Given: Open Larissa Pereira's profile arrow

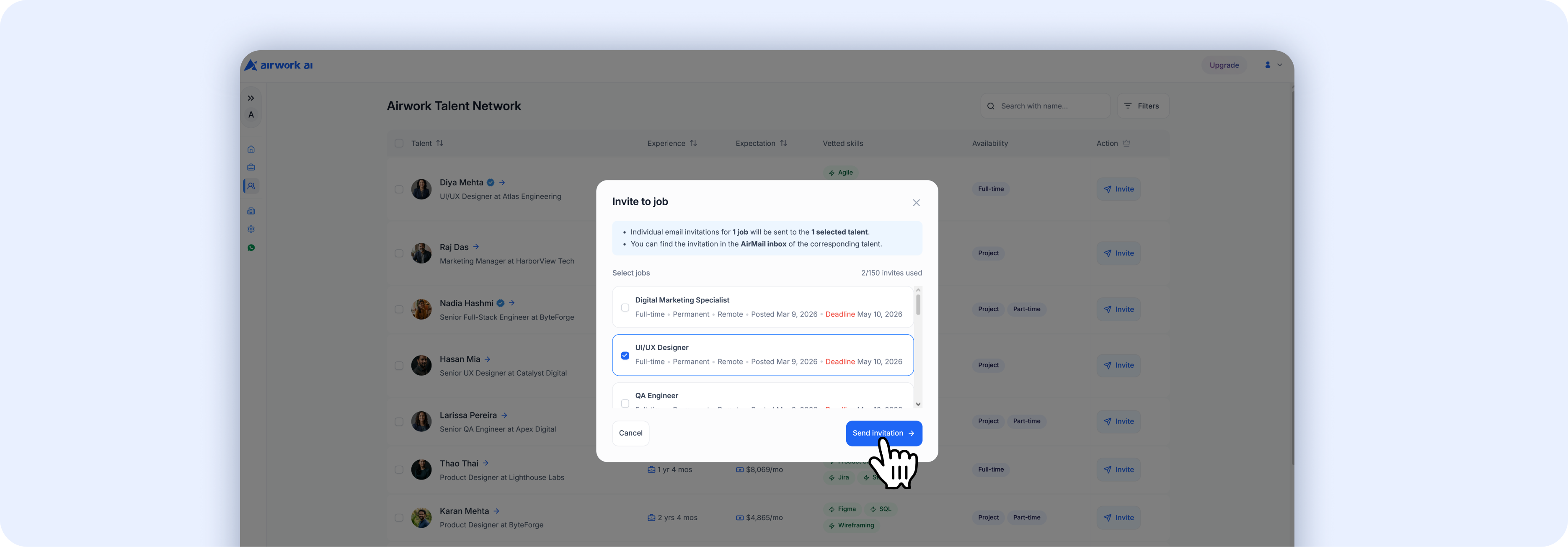Looking at the screenshot, I should (x=504, y=415).
